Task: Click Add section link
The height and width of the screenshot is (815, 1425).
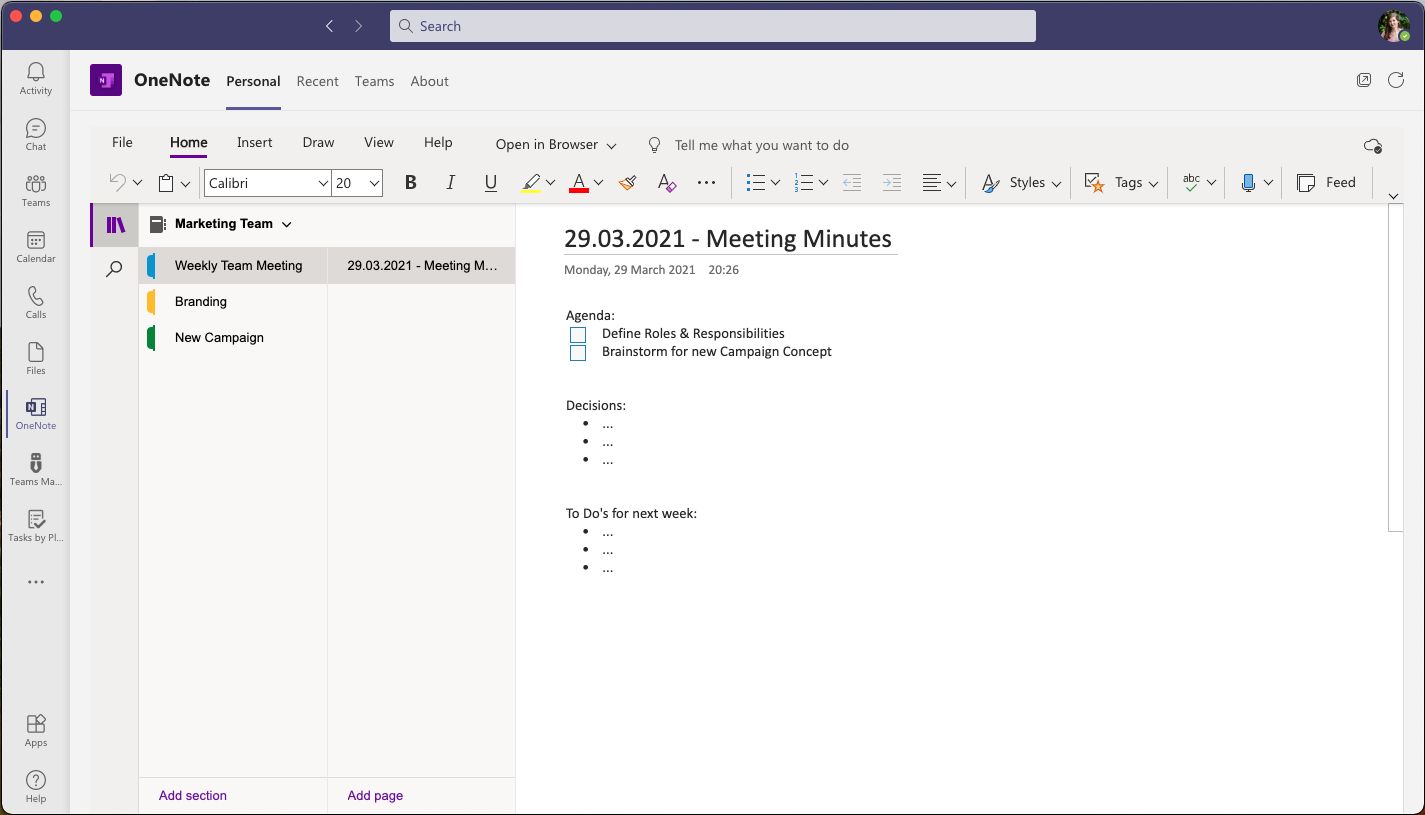Action: pos(193,796)
